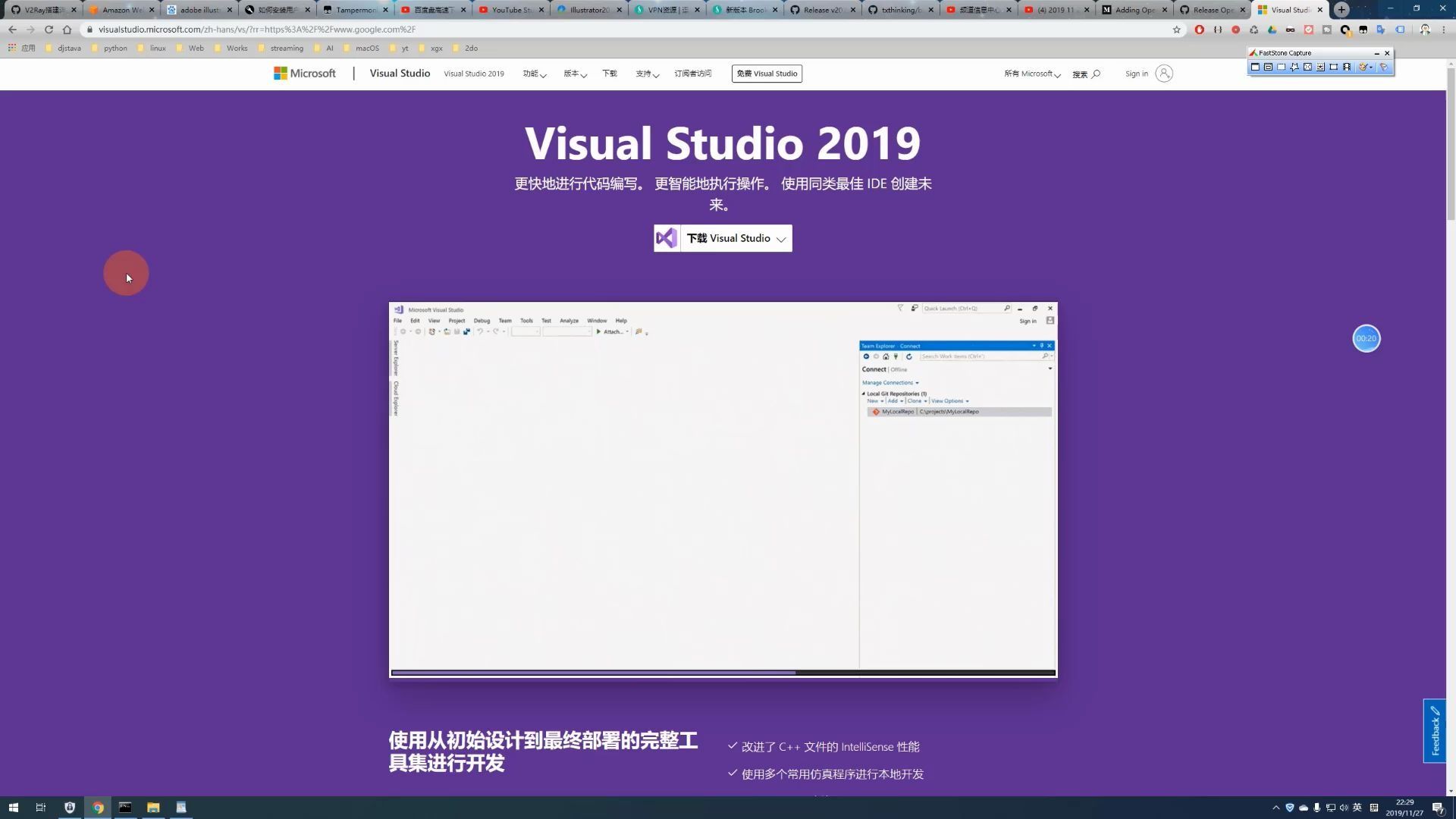Image resolution: width=1456 pixels, height=819 pixels.
Task: Open the Windows Start menu
Action: point(13,808)
